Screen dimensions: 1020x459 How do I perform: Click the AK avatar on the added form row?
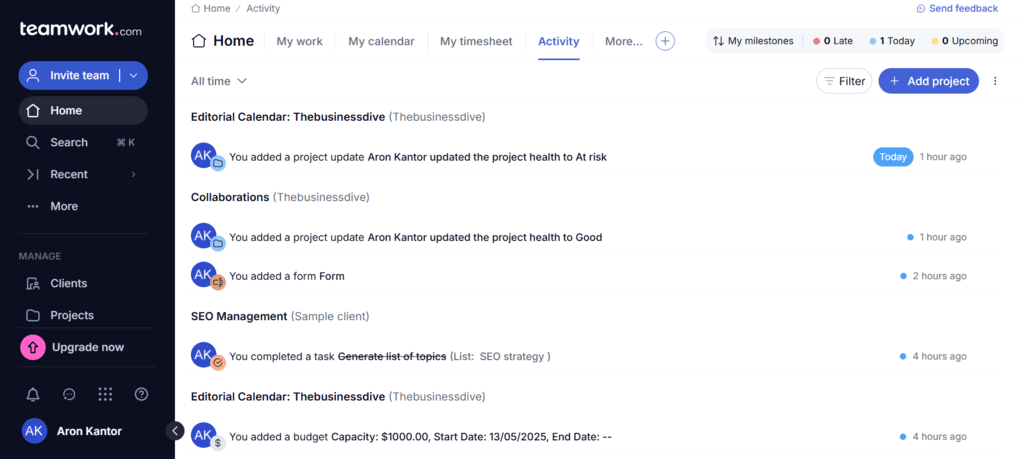click(204, 274)
